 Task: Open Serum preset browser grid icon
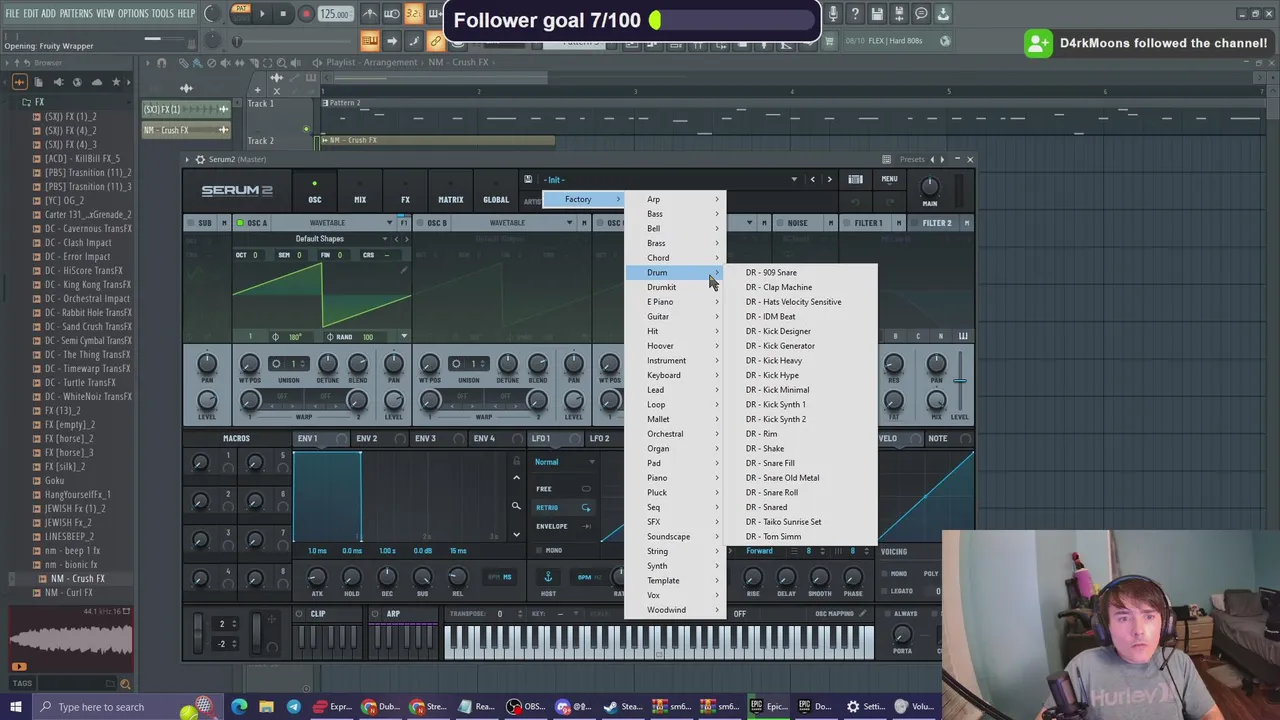pos(855,179)
